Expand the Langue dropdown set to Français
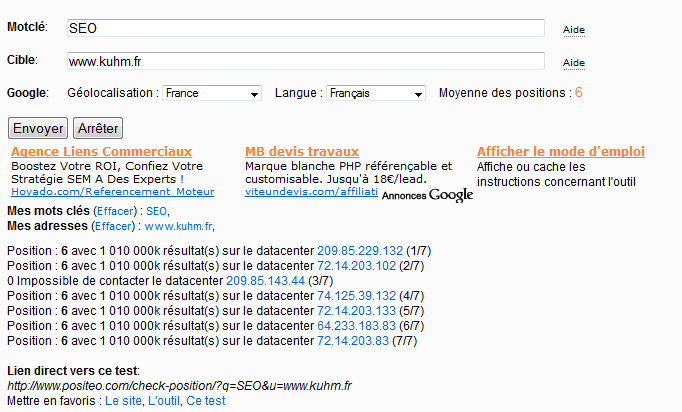682x412 pixels. click(x=376, y=93)
